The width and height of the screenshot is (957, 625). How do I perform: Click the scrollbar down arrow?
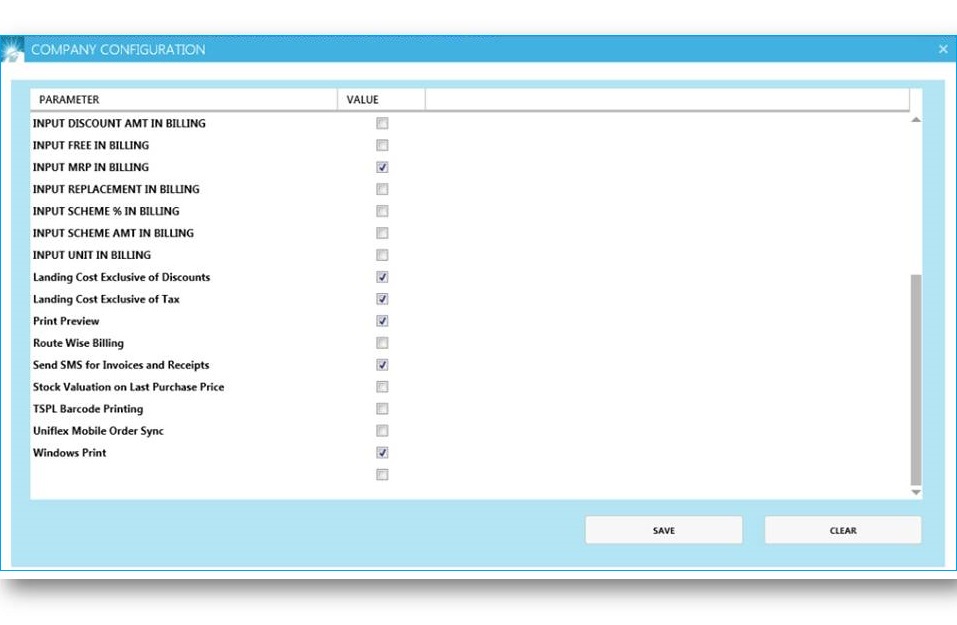[915, 492]
